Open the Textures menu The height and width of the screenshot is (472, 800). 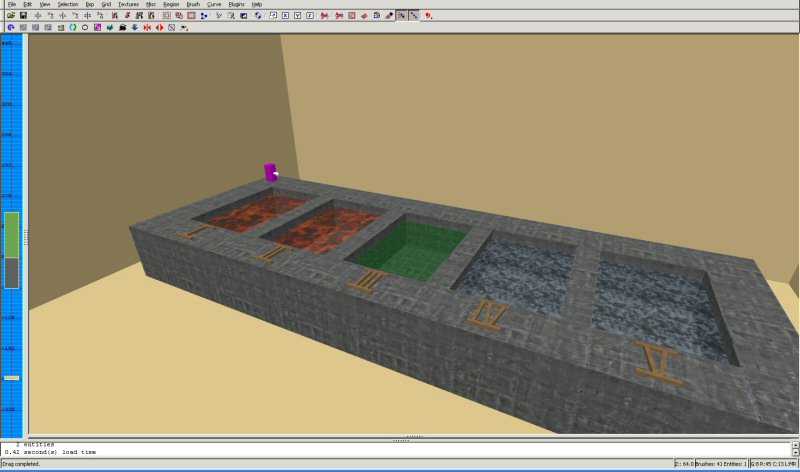128,4
